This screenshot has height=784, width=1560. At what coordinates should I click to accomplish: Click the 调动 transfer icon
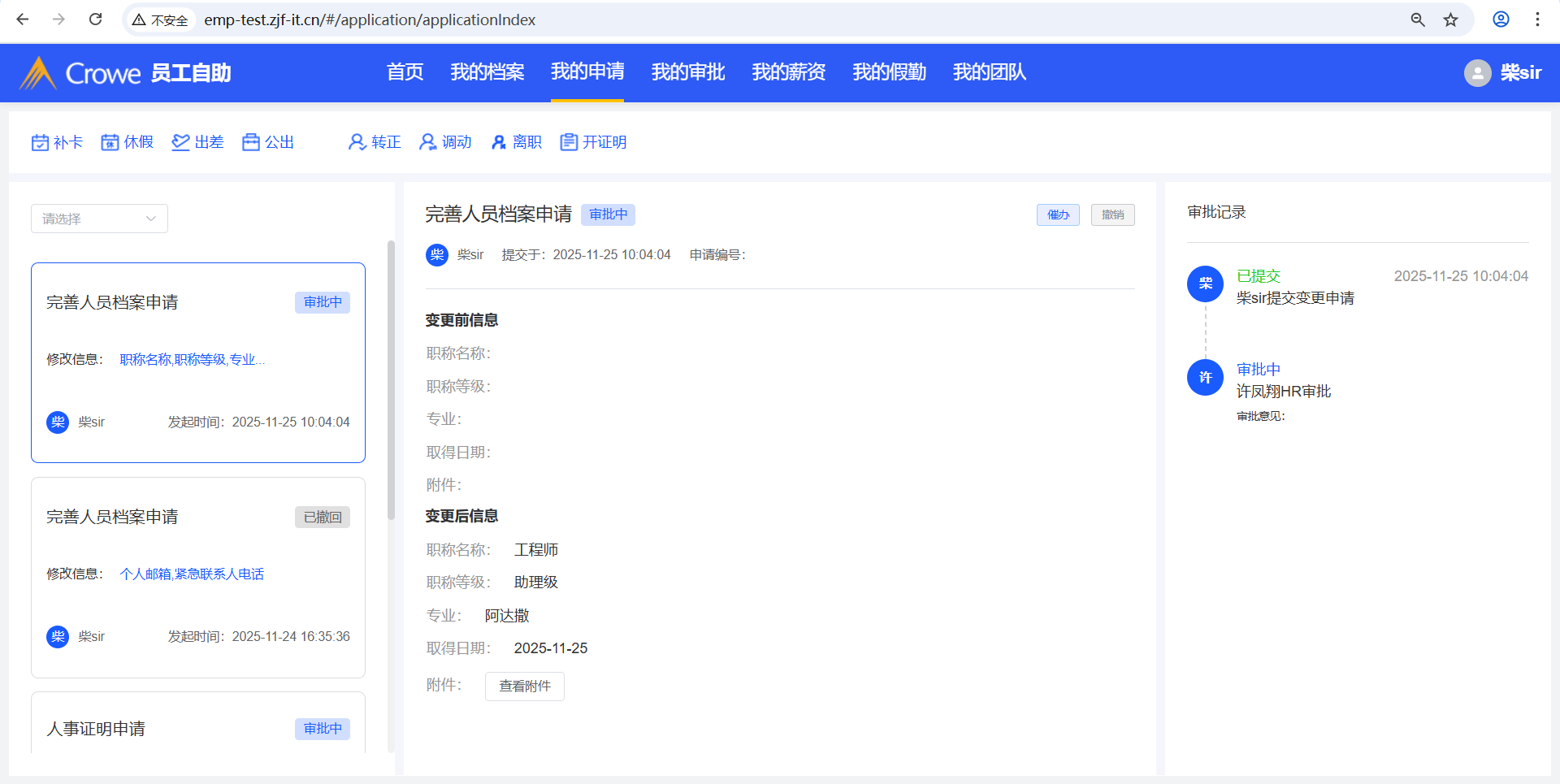(x=427, y=143)
